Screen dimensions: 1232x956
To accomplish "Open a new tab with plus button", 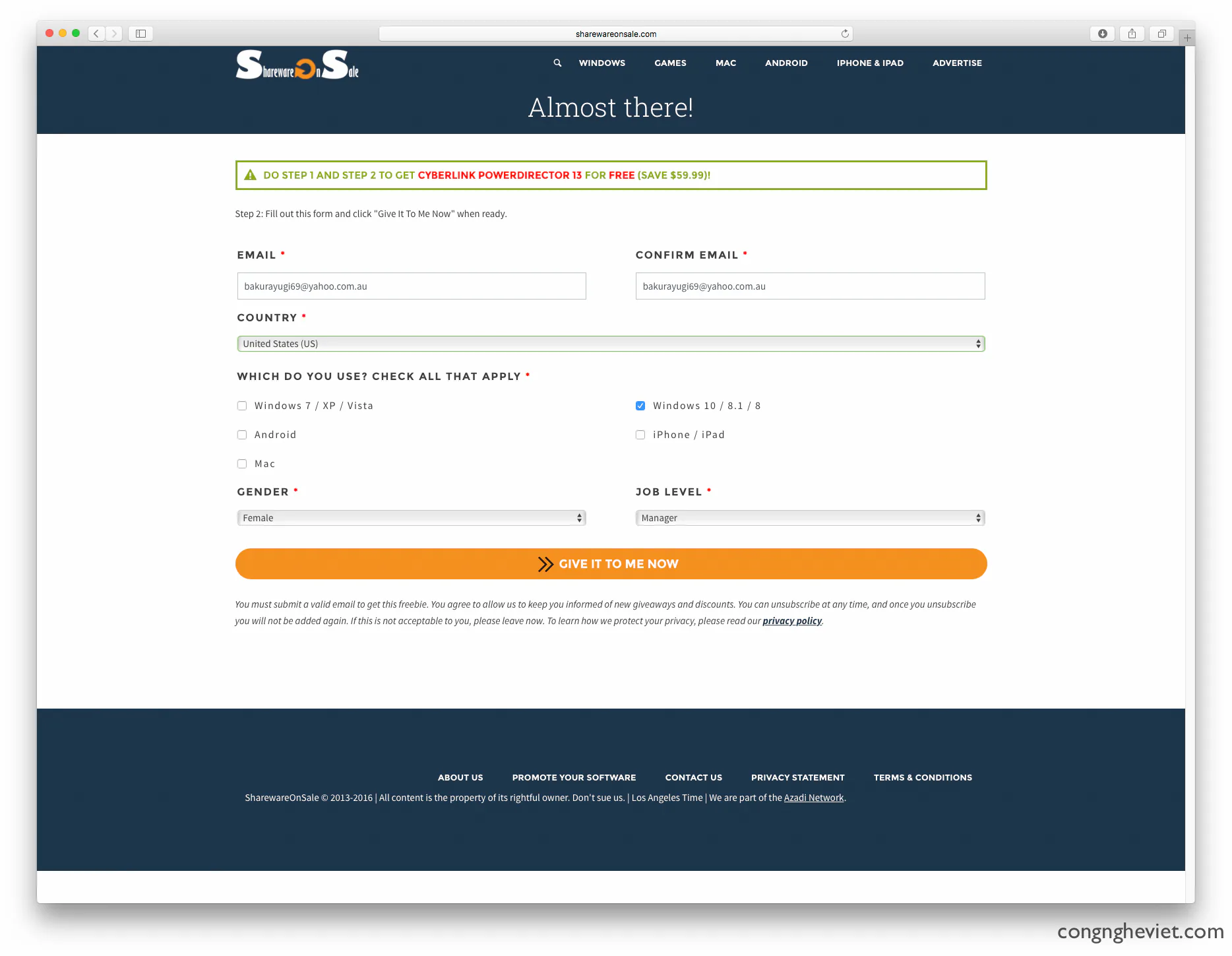I will [1187, 38].
